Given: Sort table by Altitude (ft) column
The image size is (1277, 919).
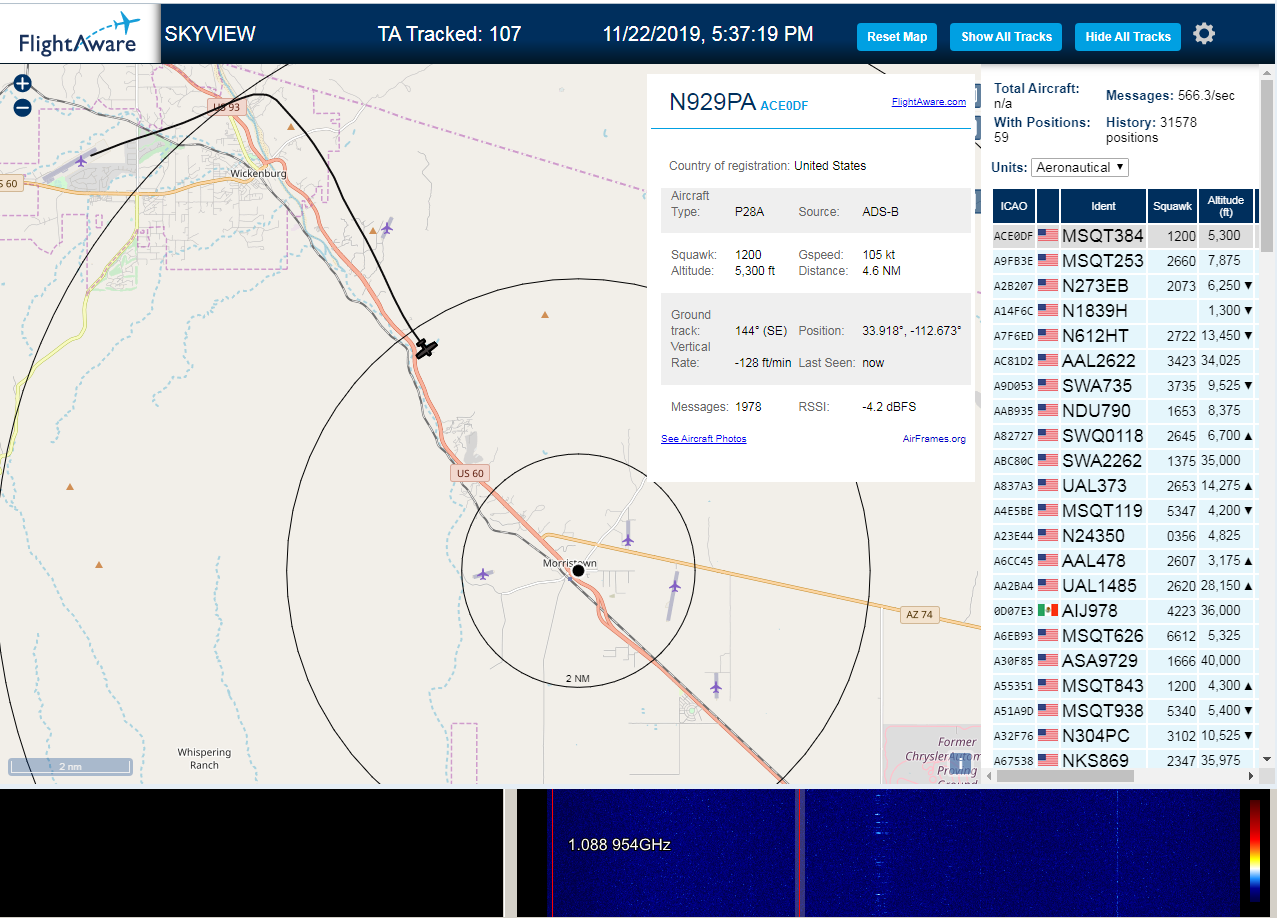Looking at the screenshot, I should click(x=1226, y=206).
